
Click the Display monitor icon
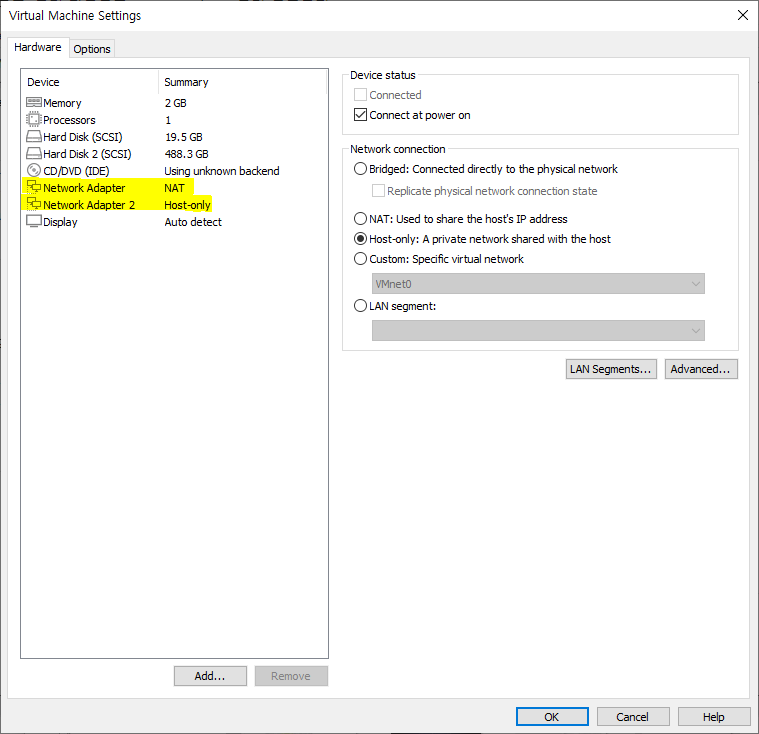(33, 221)
